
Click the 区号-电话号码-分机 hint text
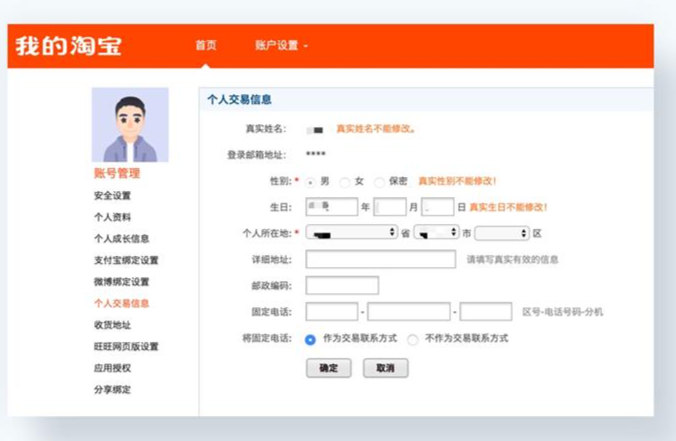coord(563,312)
